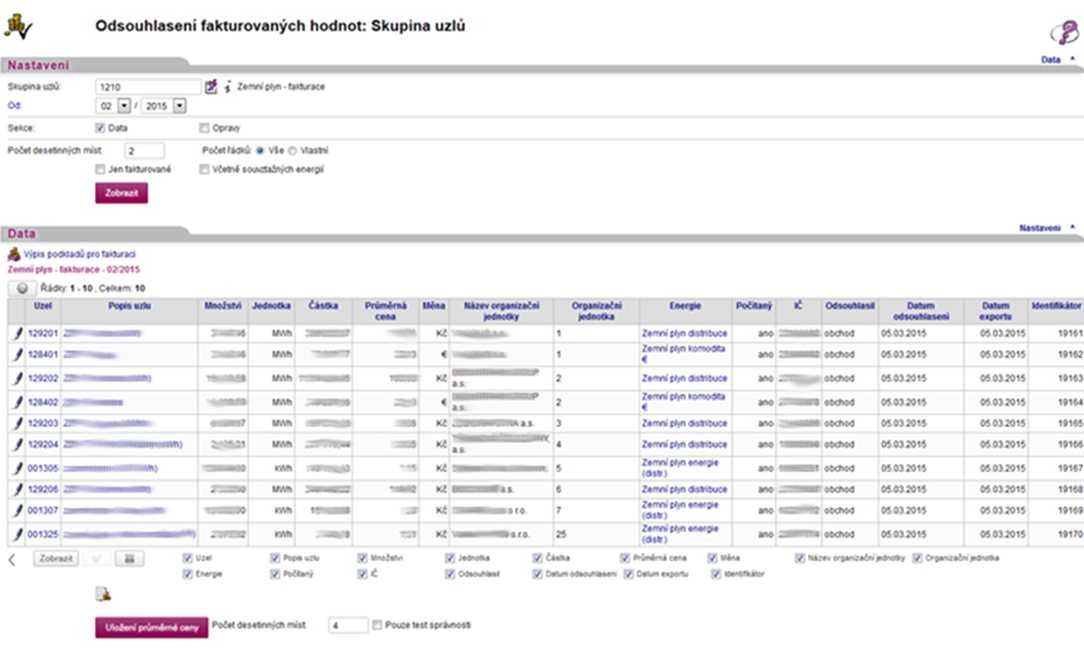Open node link 129204
The image size is (1084, 649).
tap(43, 444)
